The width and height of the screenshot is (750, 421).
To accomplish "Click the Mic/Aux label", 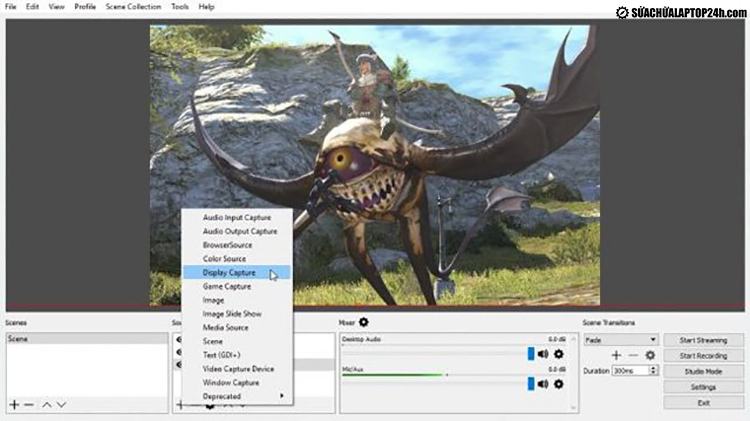I will point(353,369).
